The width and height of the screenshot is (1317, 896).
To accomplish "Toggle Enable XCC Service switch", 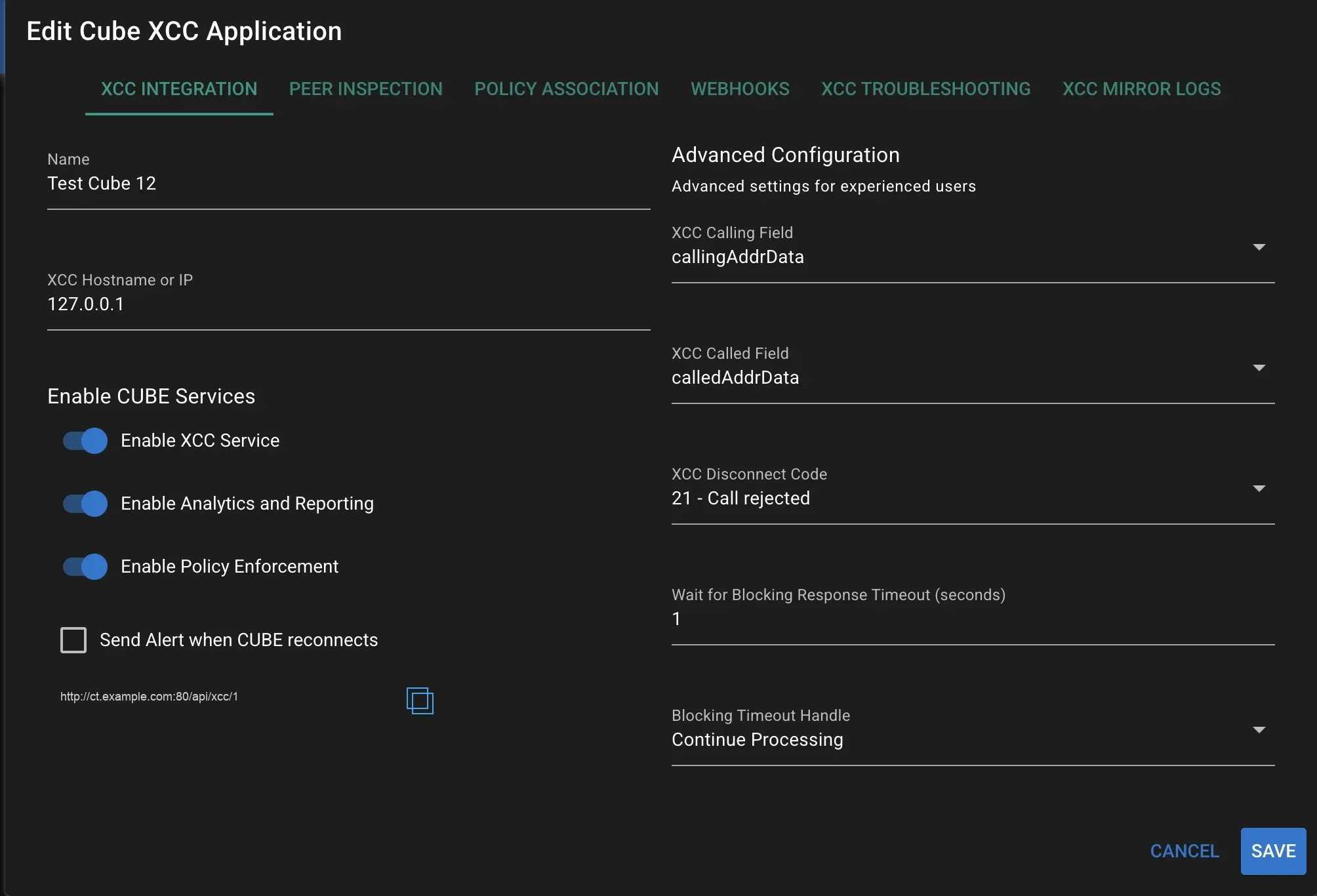I will pyautogui.click(x=85, y=441).
